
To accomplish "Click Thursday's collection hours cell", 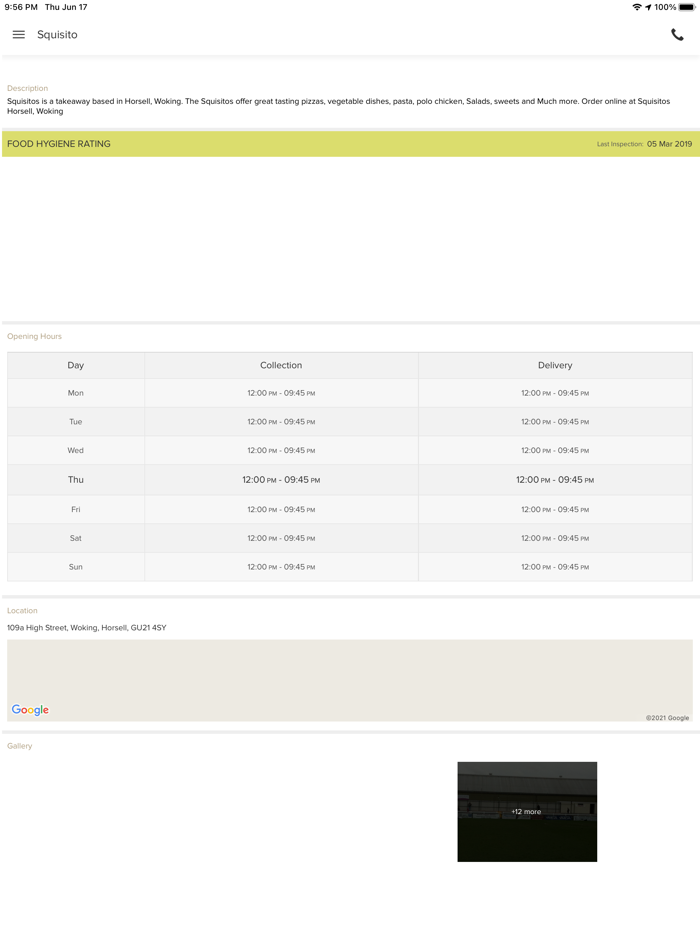I will click(x=281, y=480).
